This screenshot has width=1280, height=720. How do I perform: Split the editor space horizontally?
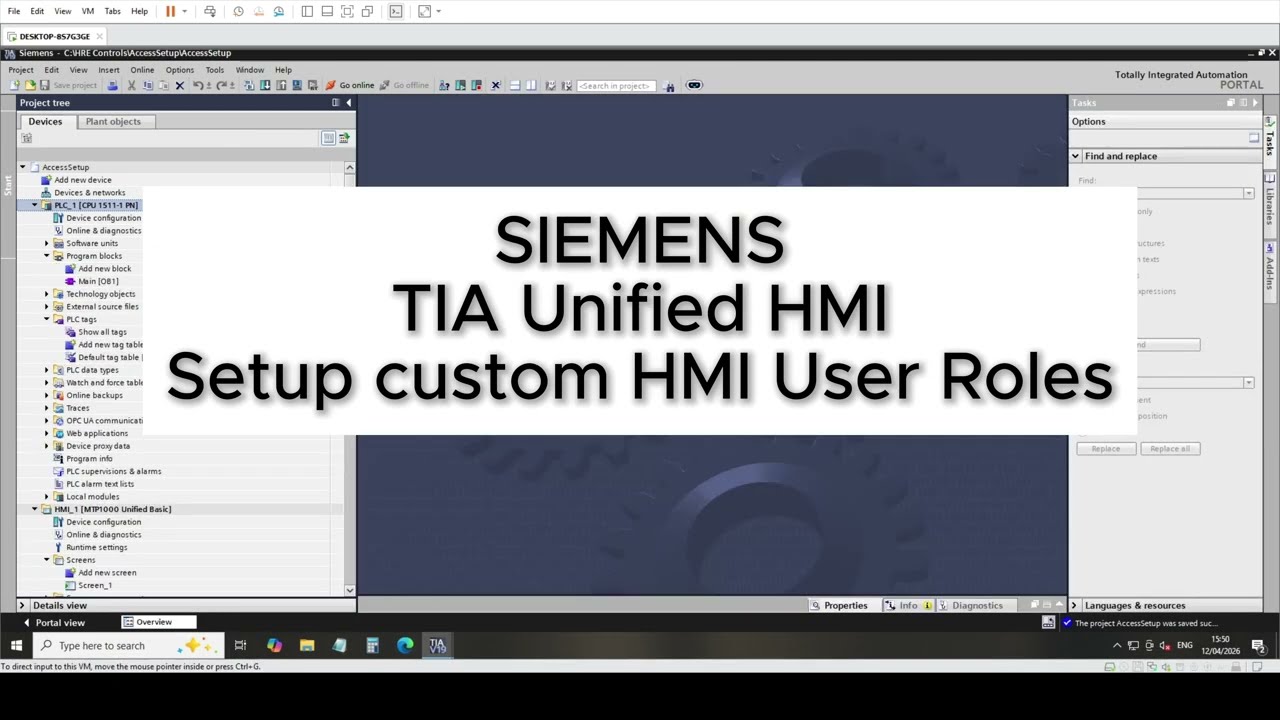pyautogui.click(x=514, y=85)
